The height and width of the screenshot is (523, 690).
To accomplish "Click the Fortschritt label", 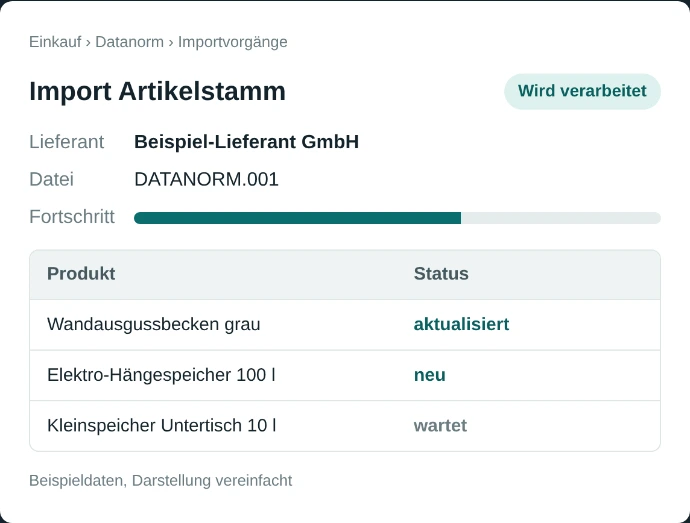I will click(x=72, y=217).
